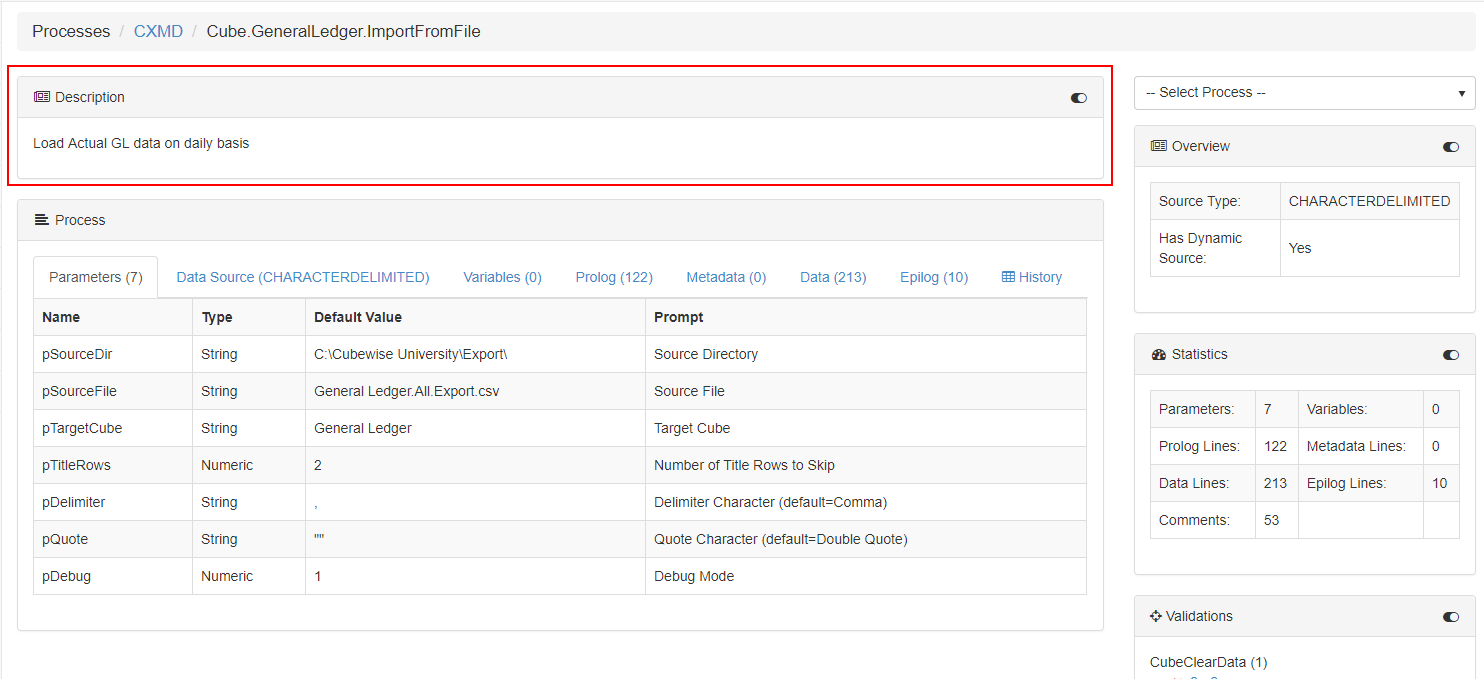Viewport: 1484px width, 679px height.
Task: Show the Epilog (10) tab
Action: [933, 277]
